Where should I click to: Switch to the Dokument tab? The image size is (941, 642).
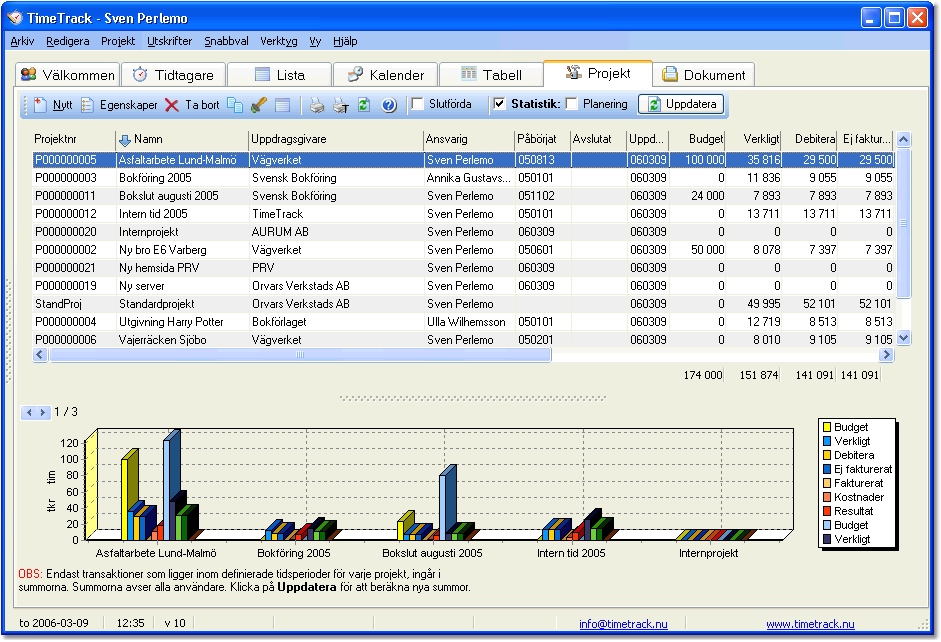coord(703,75)
